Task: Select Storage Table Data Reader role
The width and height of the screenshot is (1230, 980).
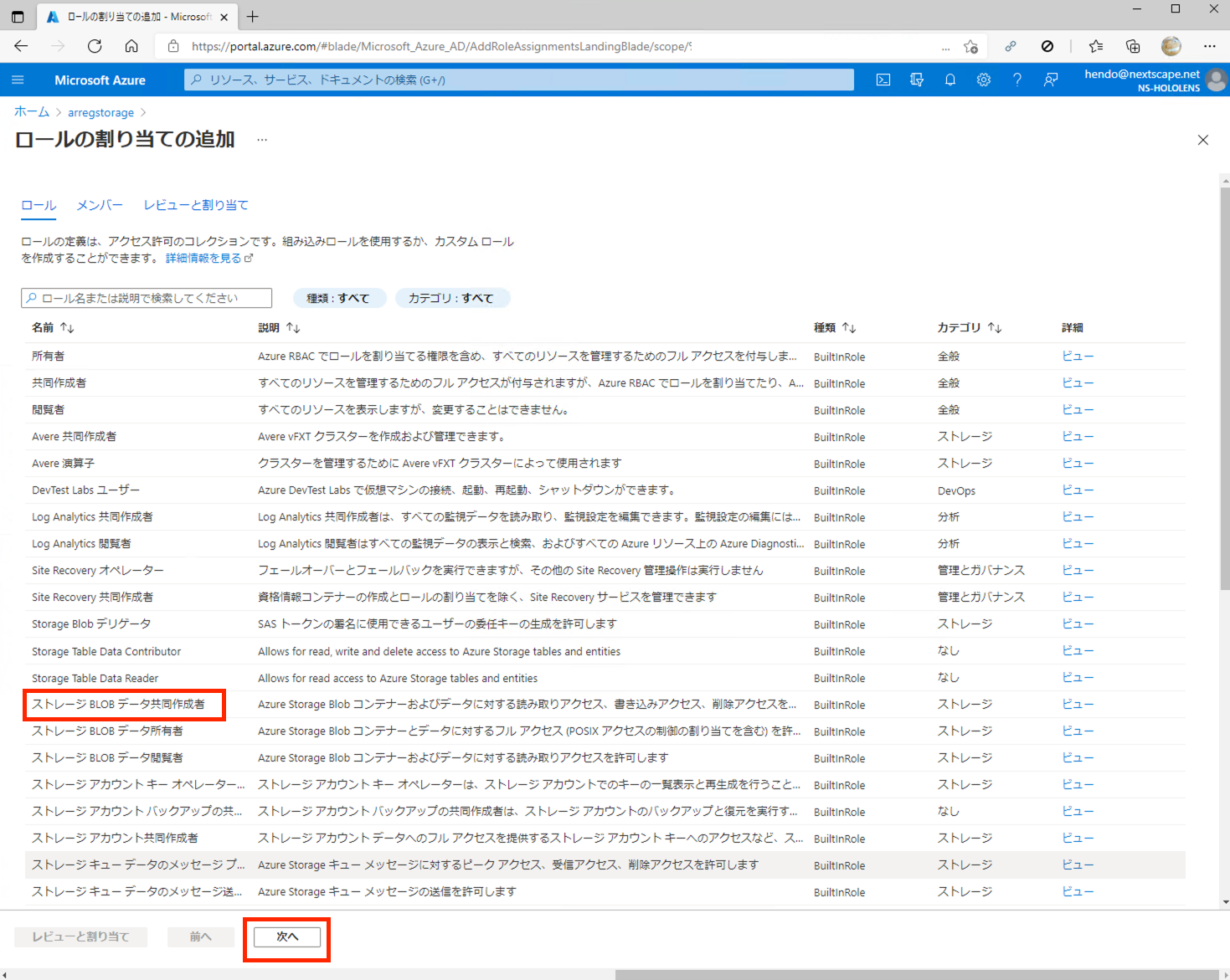Action: pyautogui.click(x=95, y=678)
